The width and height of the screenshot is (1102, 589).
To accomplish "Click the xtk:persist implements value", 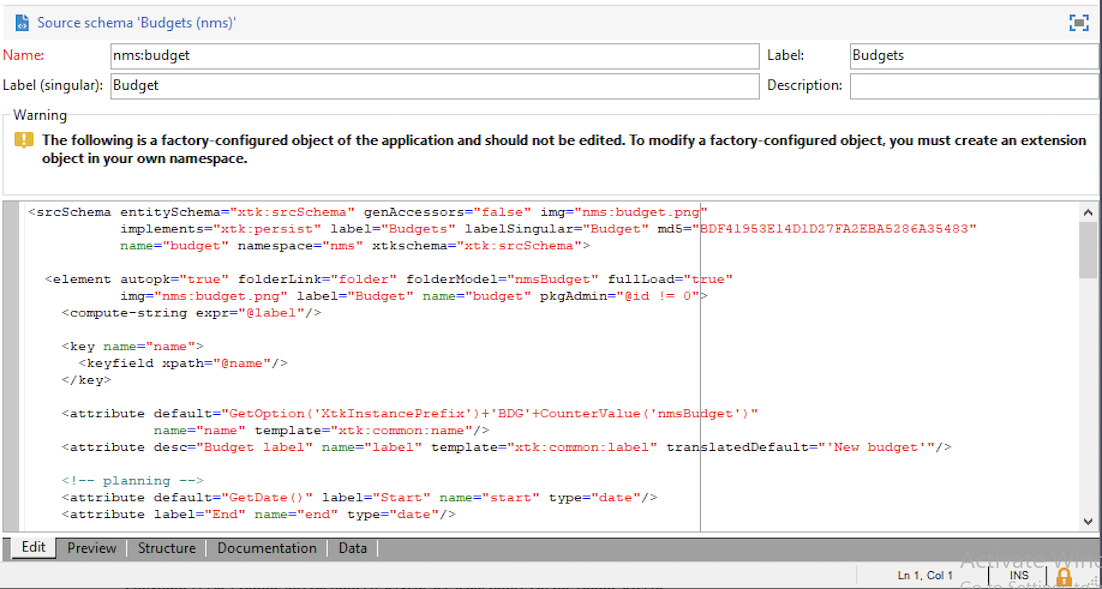I will pos(268,229).
